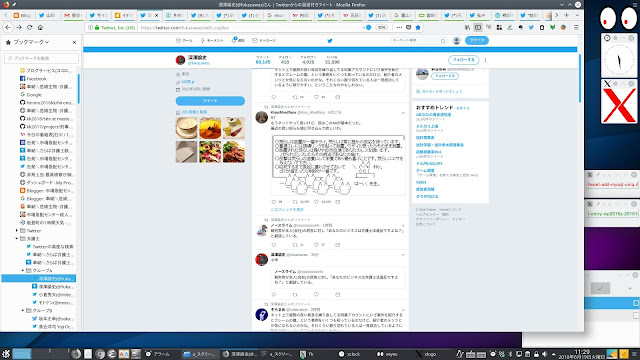Click the first recommended trend hashtag

433,115
